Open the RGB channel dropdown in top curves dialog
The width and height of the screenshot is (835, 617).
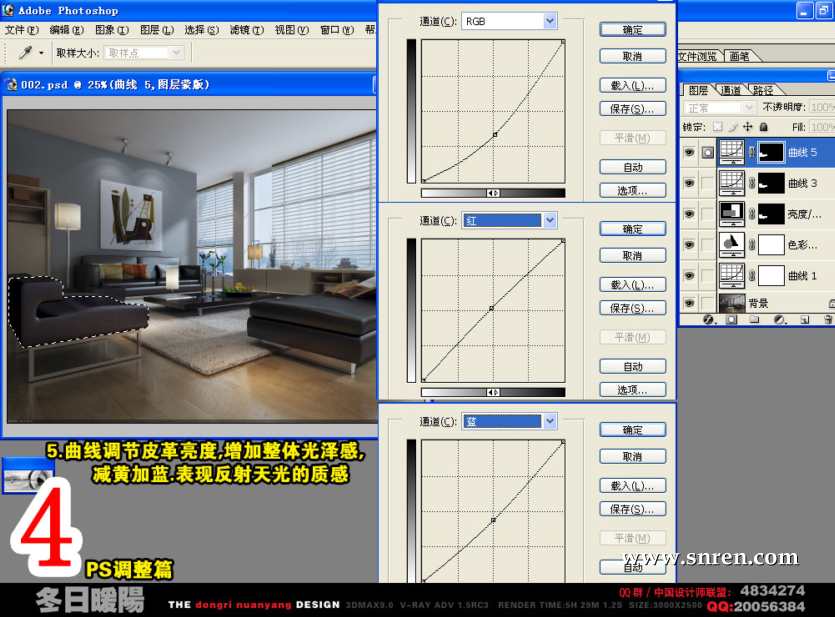(x=550, y=21)
